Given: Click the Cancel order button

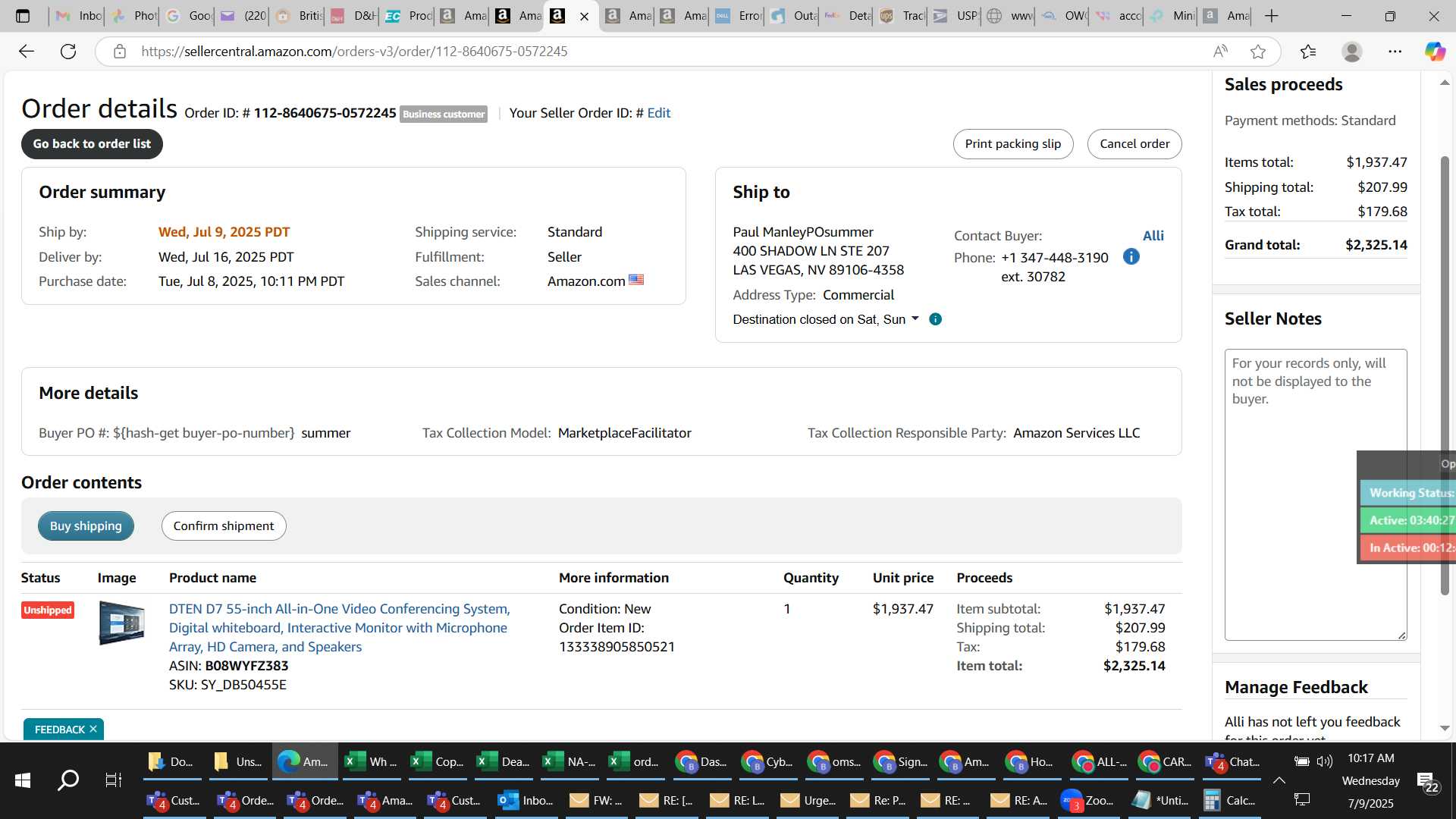Looking at the screenshot, I should click(x=1134, y=144).
